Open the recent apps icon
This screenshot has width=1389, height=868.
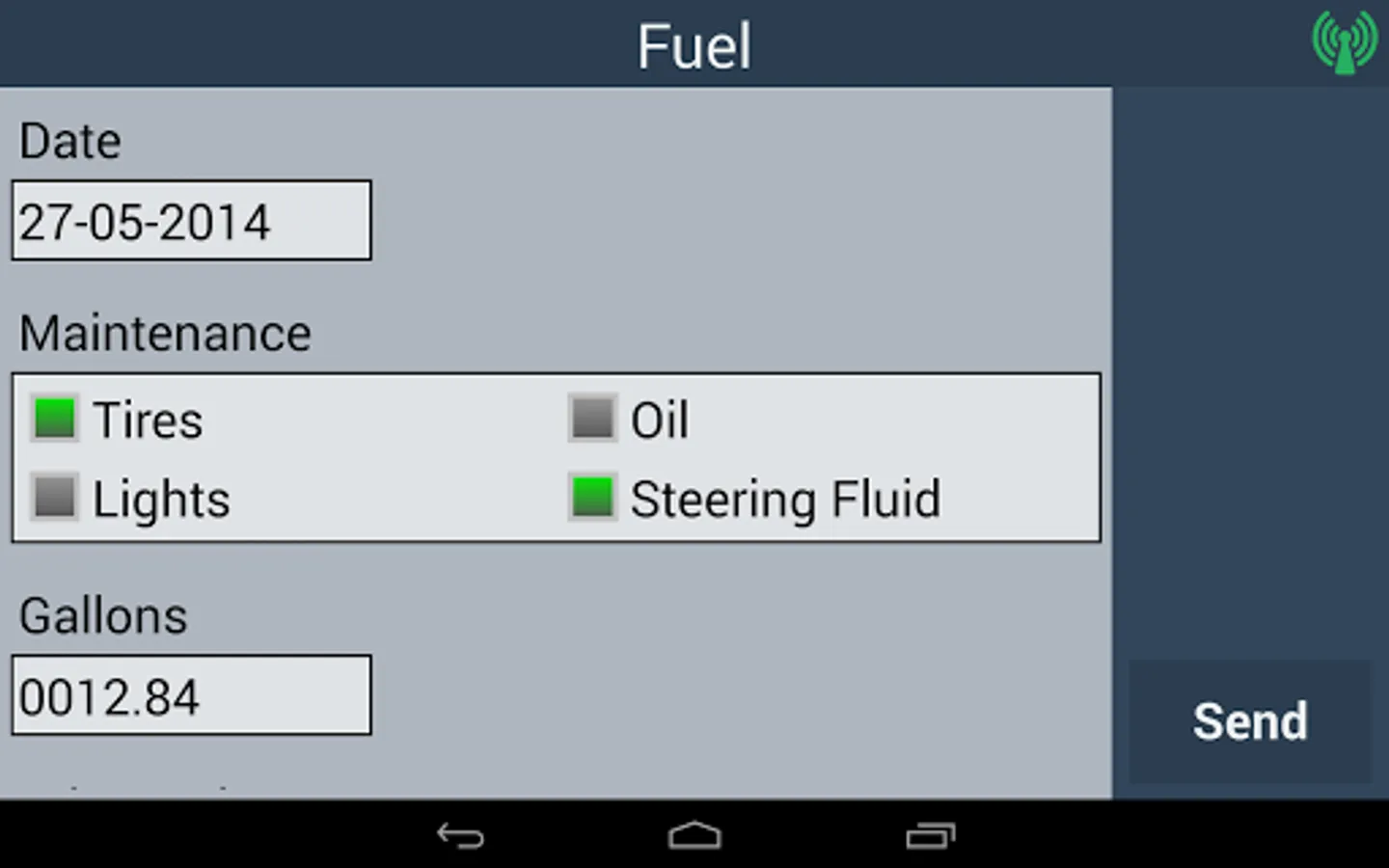coord(930,835)
